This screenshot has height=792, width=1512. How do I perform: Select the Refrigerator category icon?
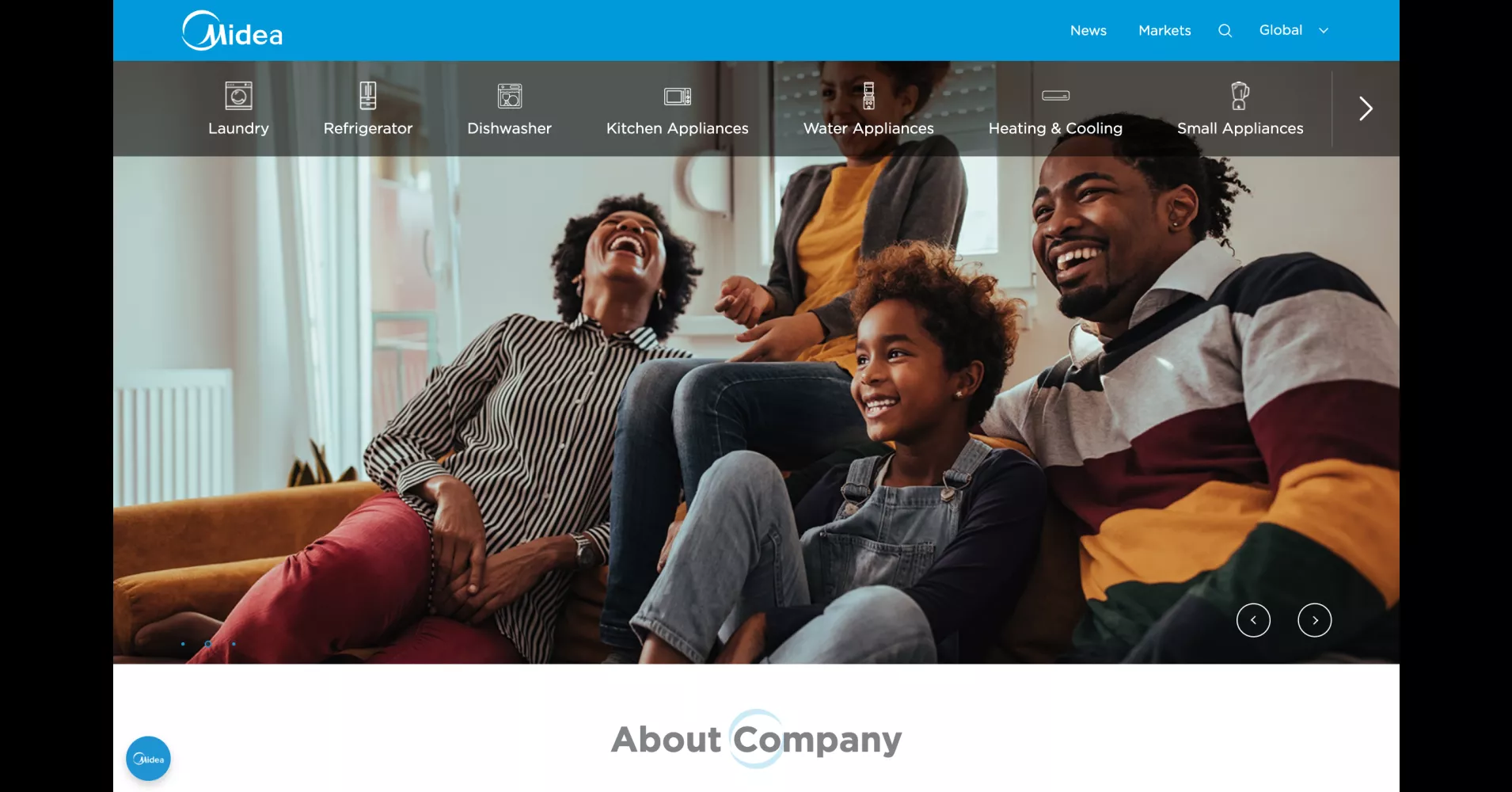(x=367, y=96)
